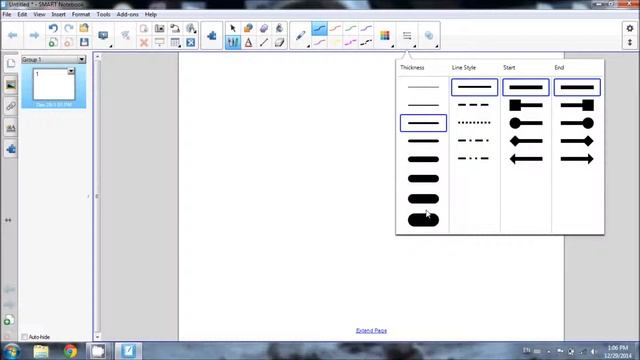This screenshot has height=360, width=640.
Task: Open the Insert menu
Action: (x=58, y=14)
